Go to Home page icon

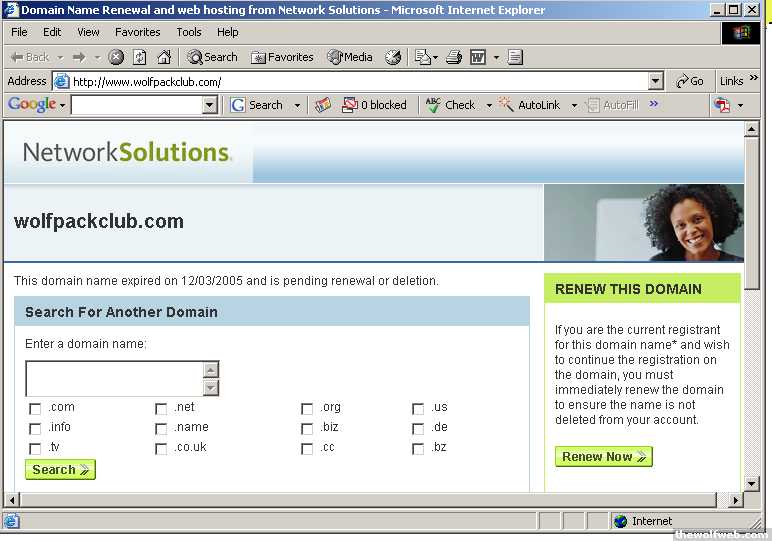click(x=164, y=57)
